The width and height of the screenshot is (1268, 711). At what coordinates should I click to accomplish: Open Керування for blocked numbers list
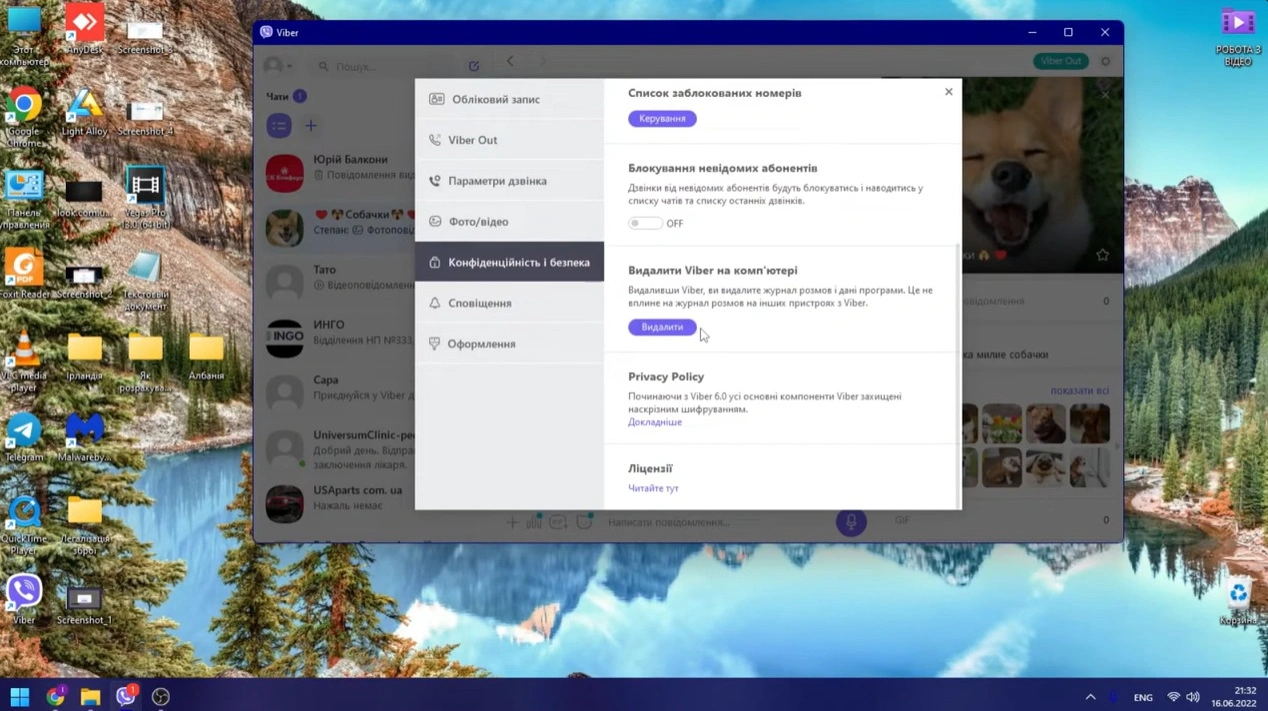coord(662,118)
